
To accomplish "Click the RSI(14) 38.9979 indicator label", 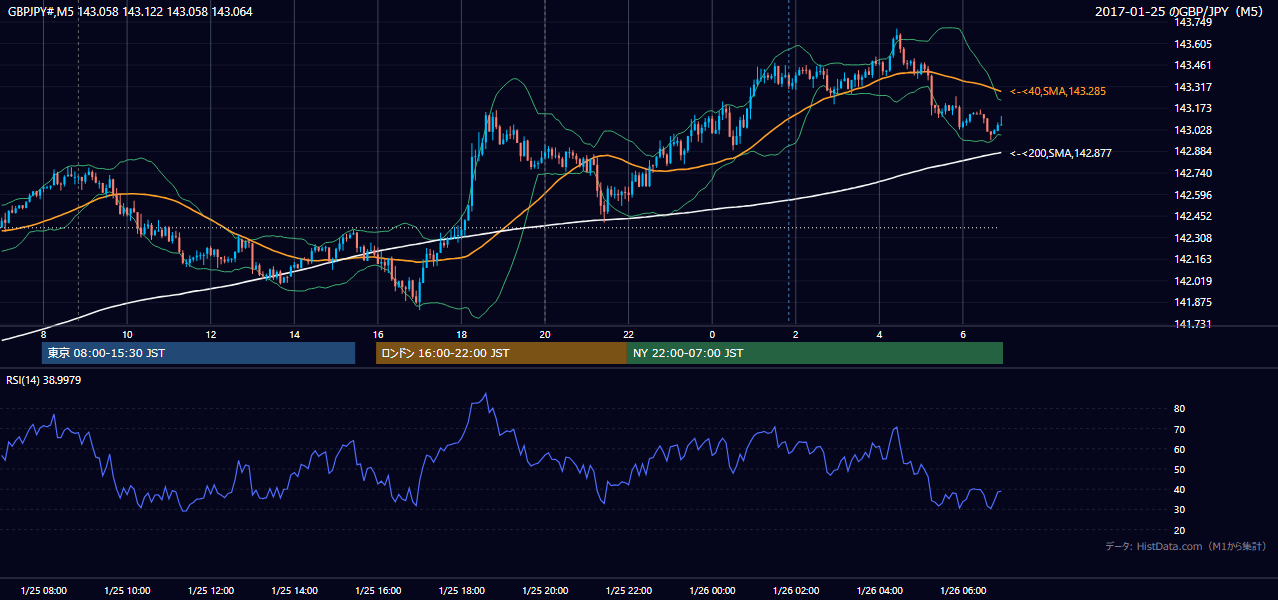I will coord(44,379).
